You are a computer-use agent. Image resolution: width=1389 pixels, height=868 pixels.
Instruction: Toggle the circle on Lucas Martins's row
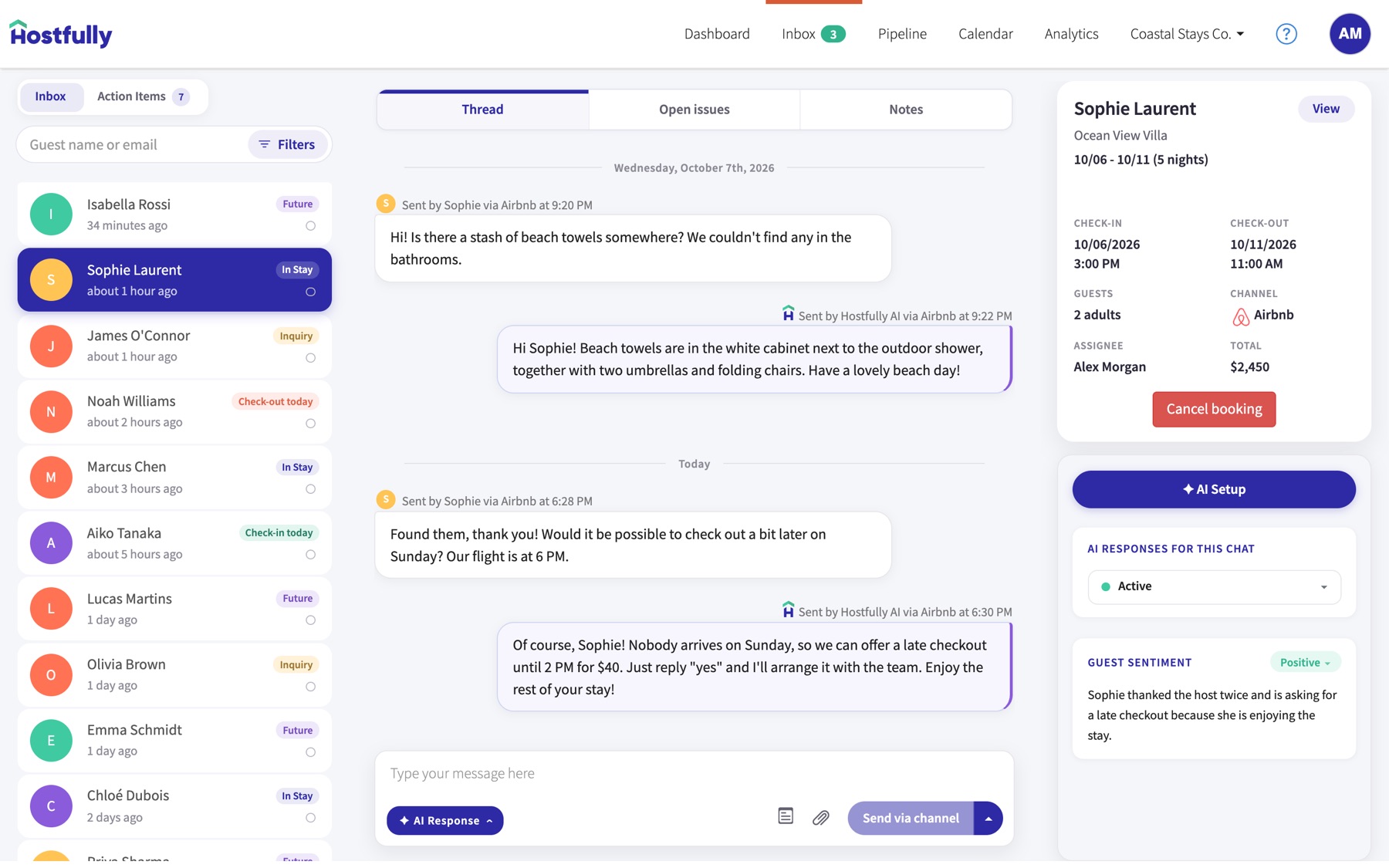click(310, 620)
